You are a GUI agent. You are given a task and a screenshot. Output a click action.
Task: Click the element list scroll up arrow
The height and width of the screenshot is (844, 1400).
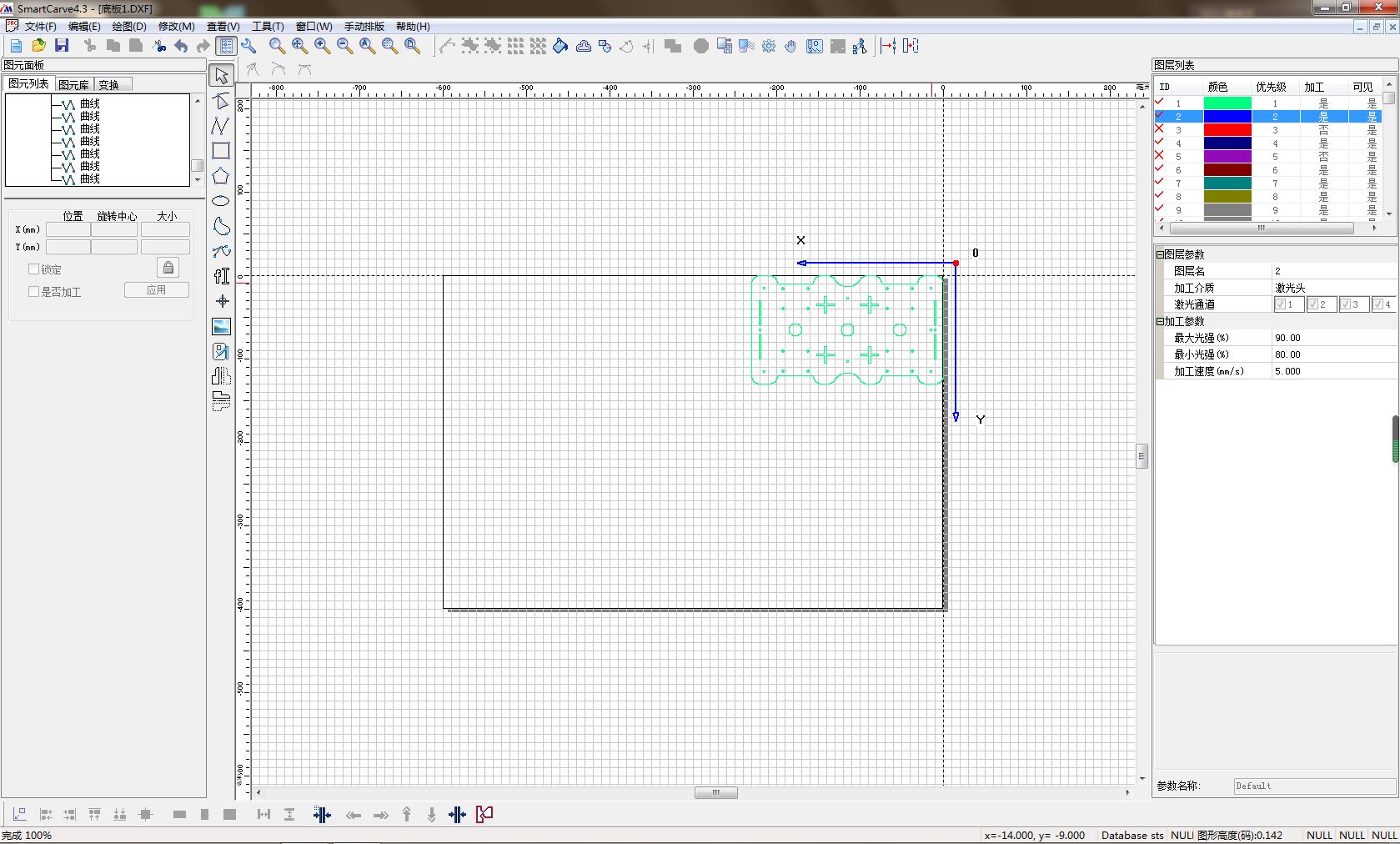[198, 100]
